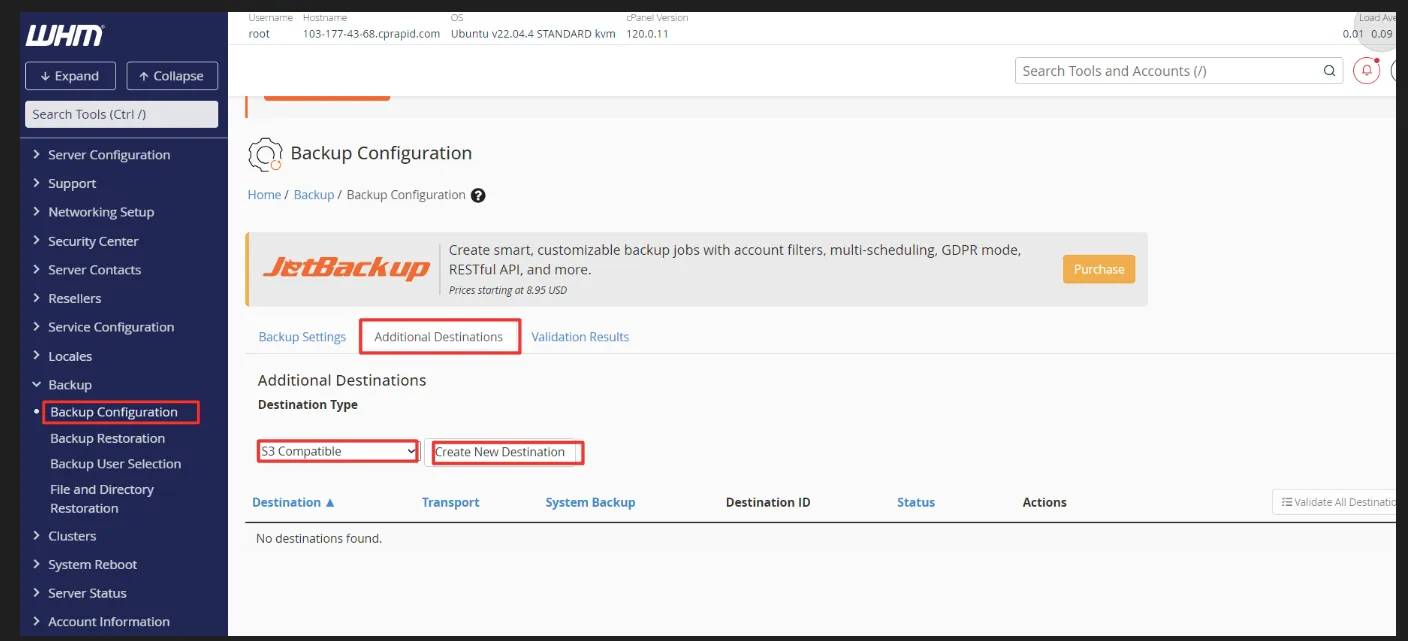Open the notifications bell icon
1408x641 pixels.
[x=1366, y=71]
